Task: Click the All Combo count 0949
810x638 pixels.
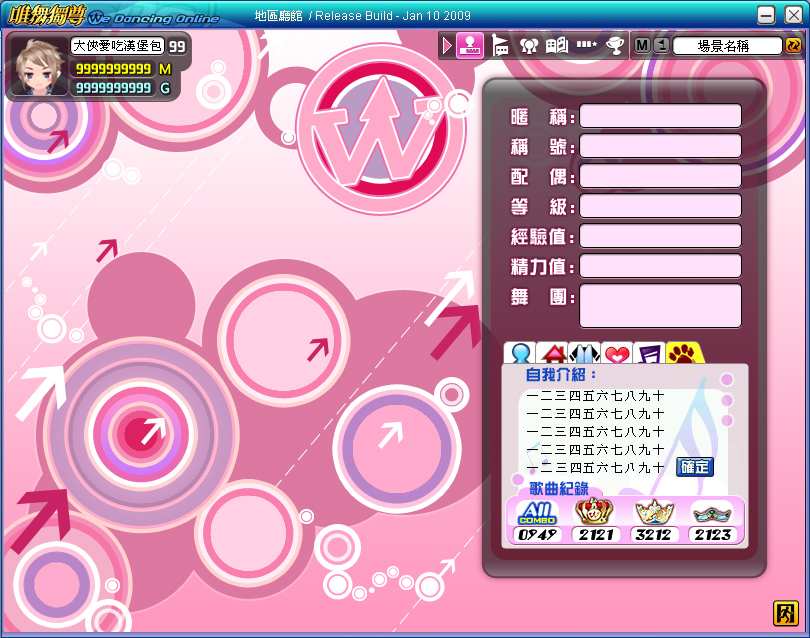Action: point(538,535)
